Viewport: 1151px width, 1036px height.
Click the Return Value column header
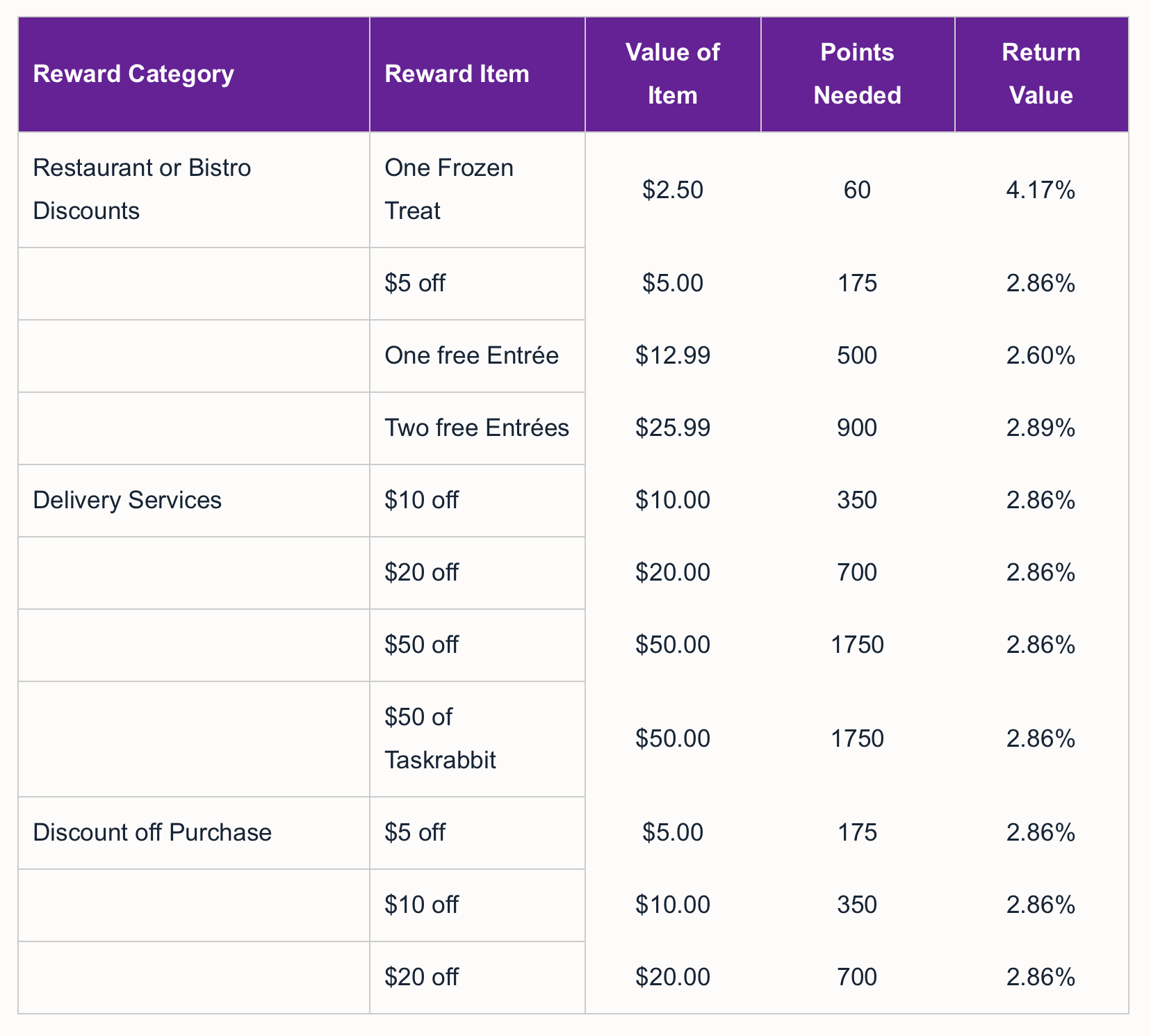(1040, 74)
